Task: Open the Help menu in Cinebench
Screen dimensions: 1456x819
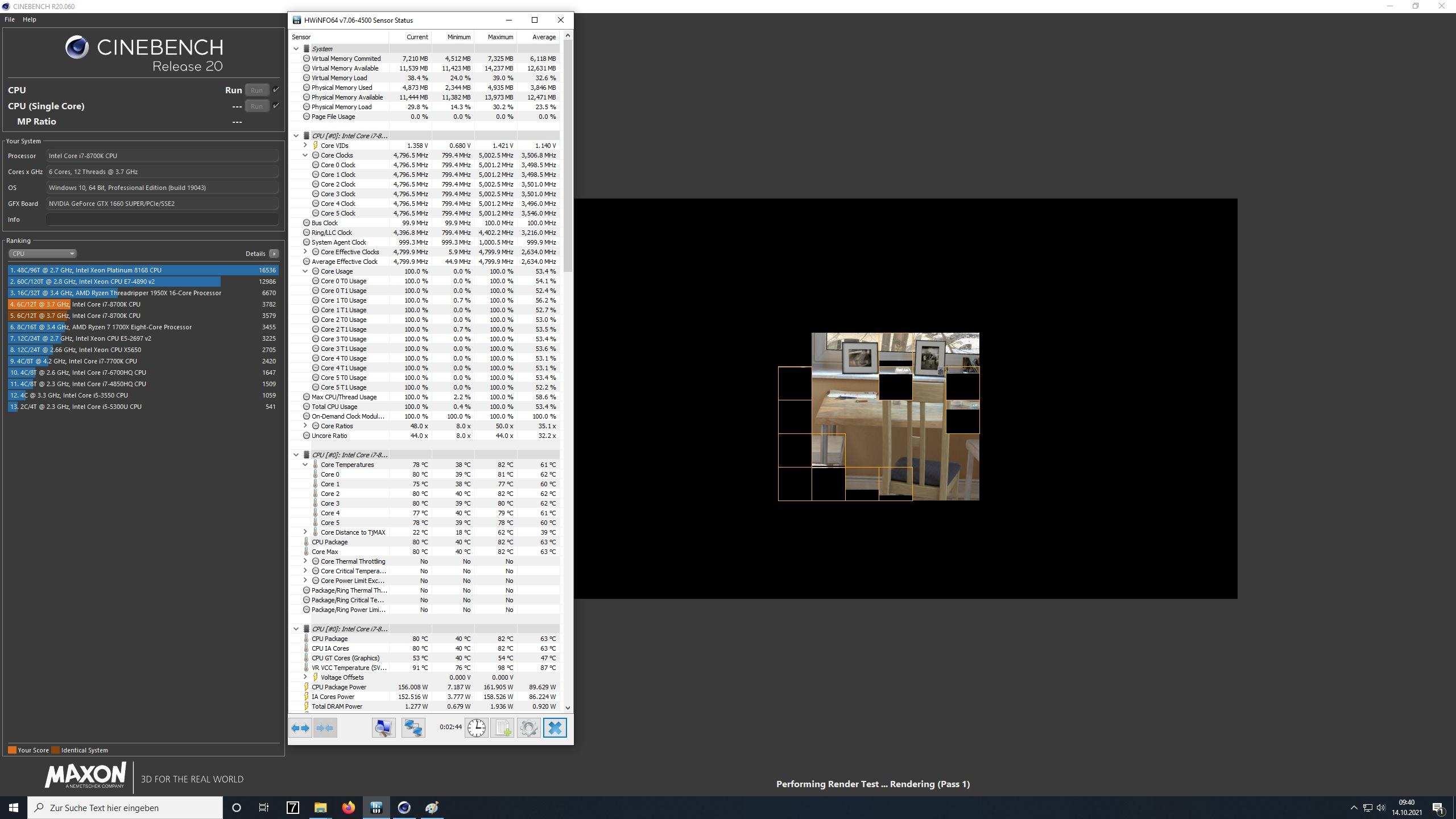Action: (29, 19)
